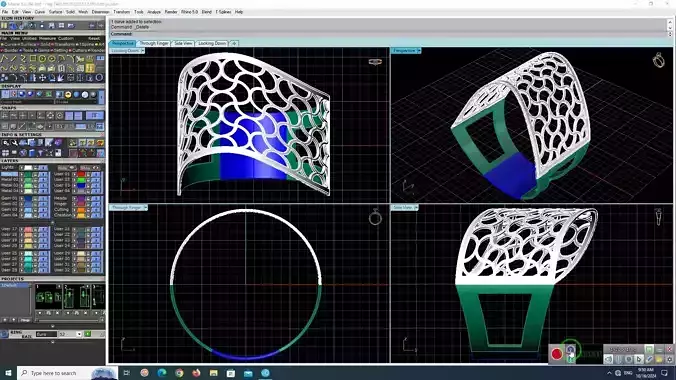Switch to the Looking Down viewport tab
Screen dimensions: 676x380
(x=212, y=44)
